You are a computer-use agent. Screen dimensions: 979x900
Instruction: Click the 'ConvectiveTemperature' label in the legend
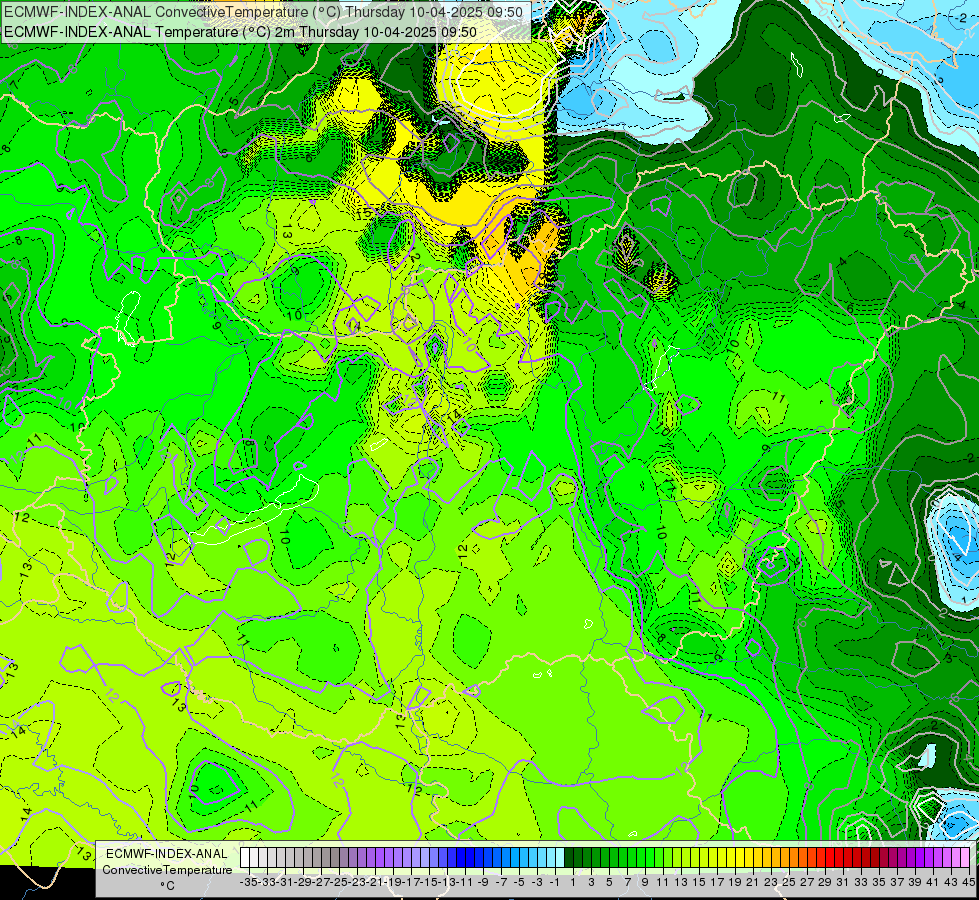(x=167, y=870)
